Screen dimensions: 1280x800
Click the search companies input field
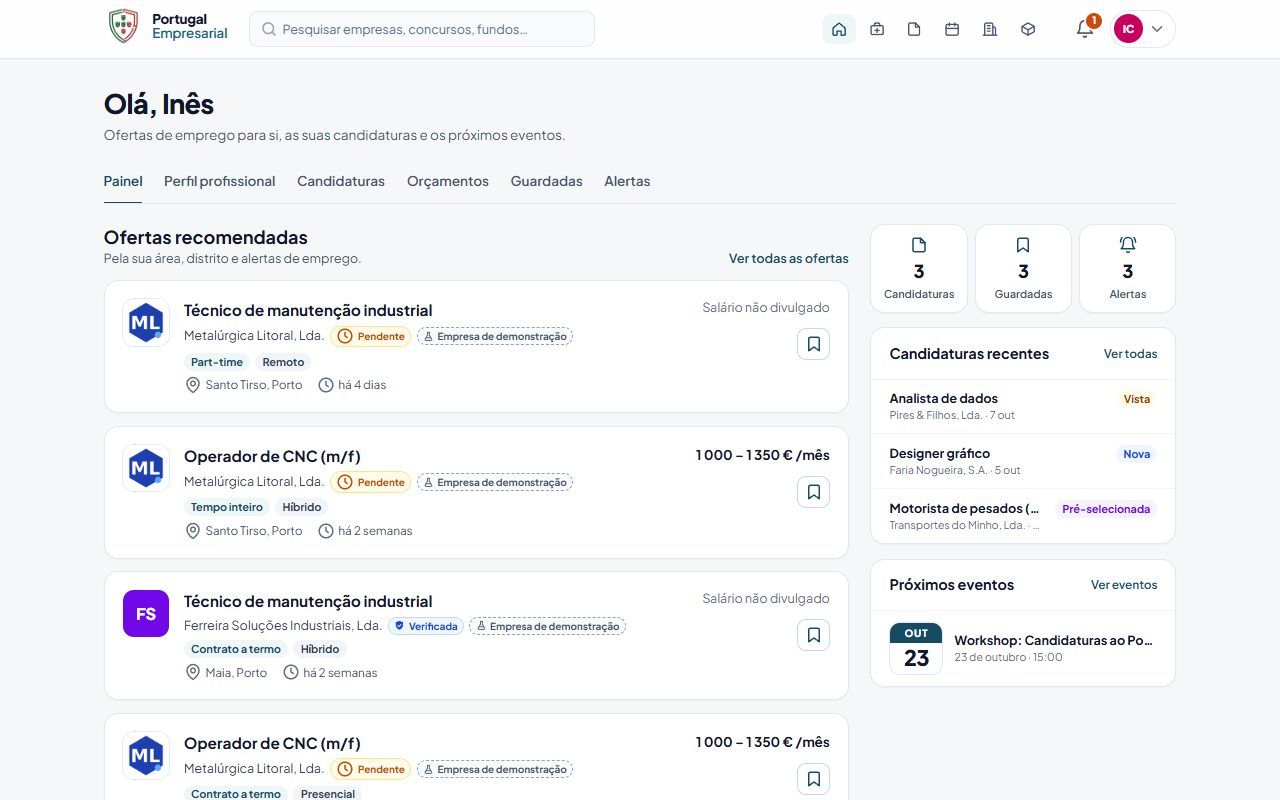tap(422, 29)
